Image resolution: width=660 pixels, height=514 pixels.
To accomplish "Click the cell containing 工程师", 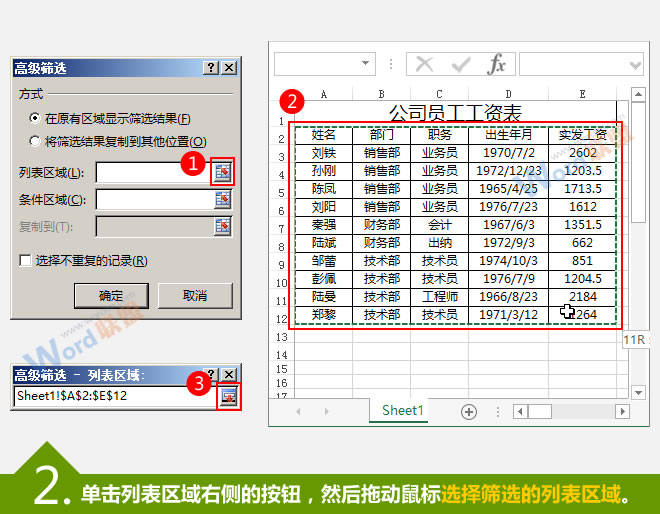I will click(439, 297).
